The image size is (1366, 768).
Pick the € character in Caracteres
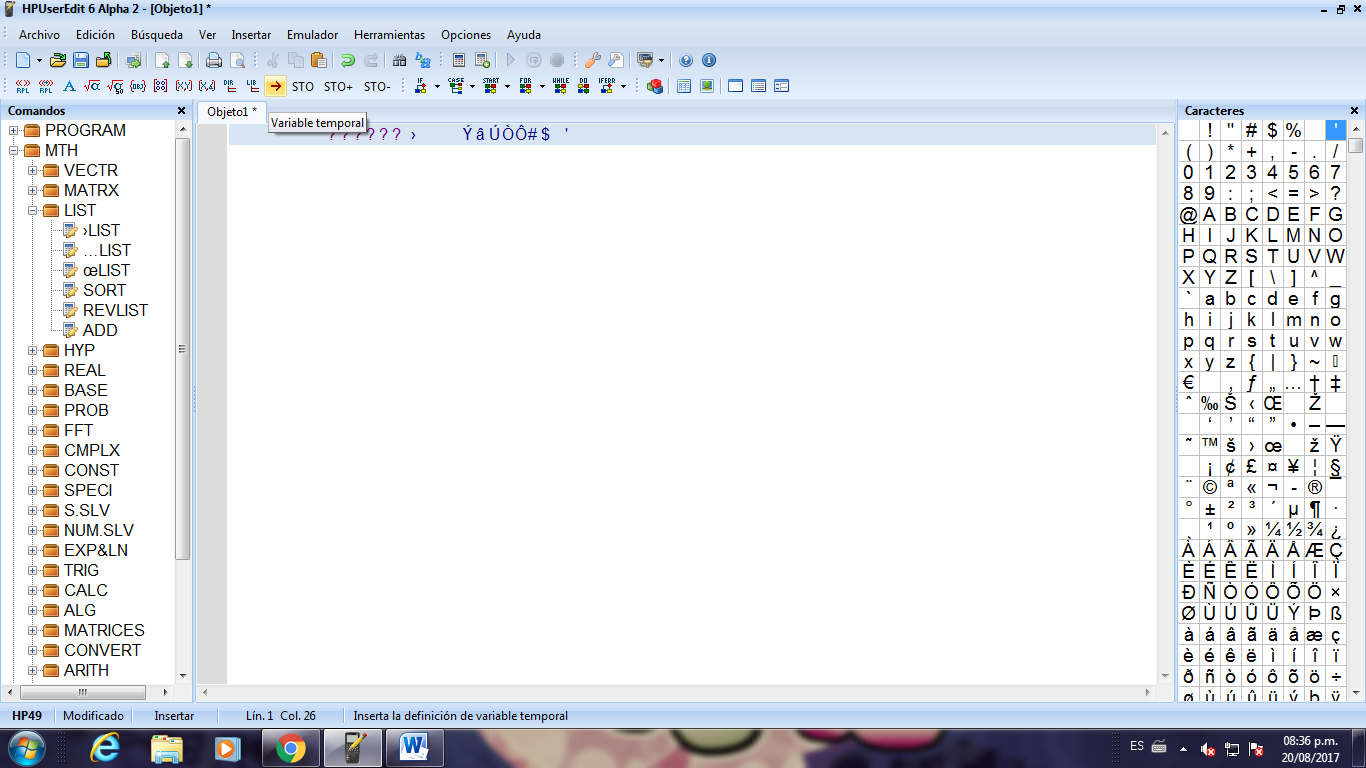1188,383
